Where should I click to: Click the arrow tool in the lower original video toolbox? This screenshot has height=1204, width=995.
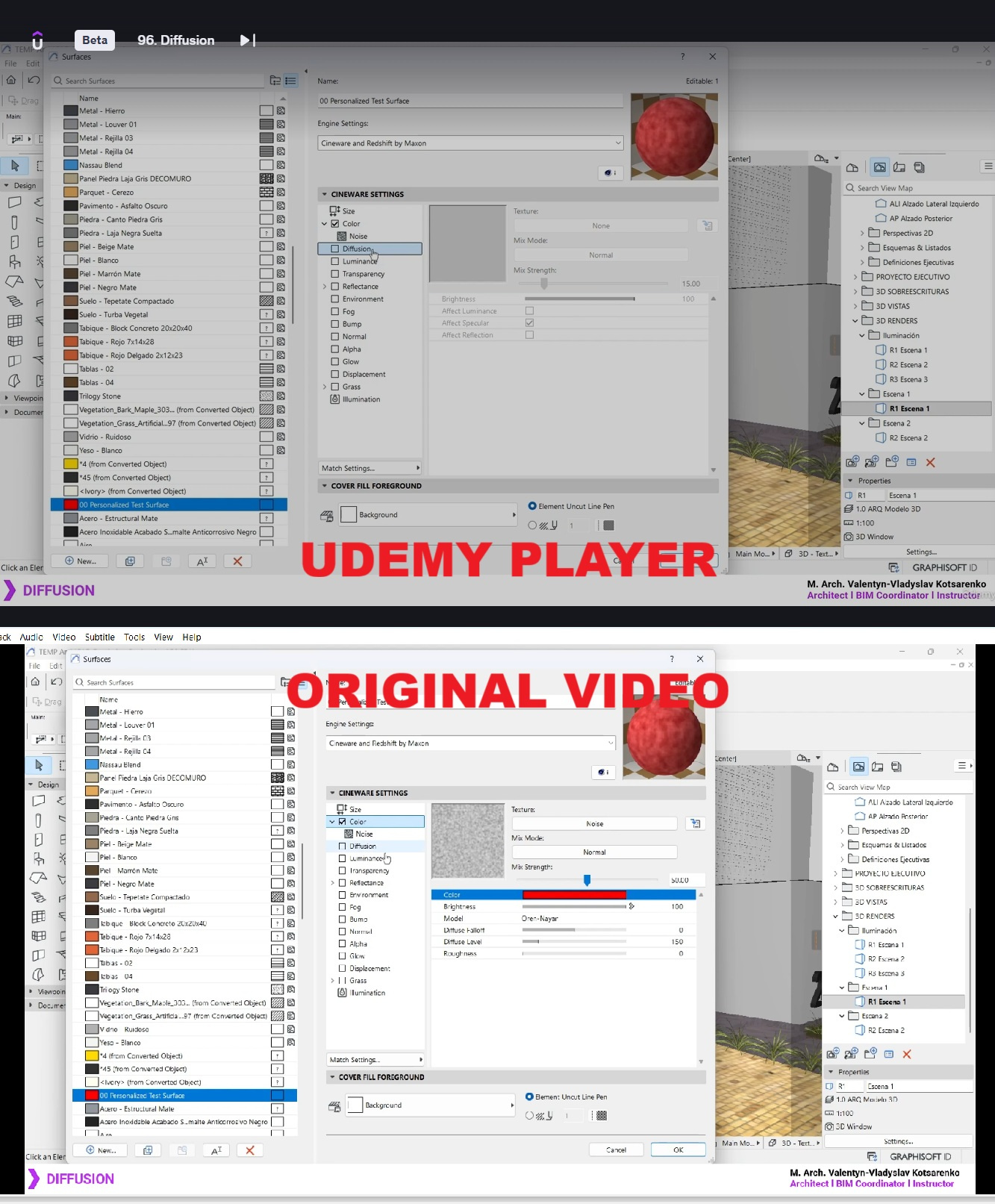pyautogui.click(x=39, y=765)
